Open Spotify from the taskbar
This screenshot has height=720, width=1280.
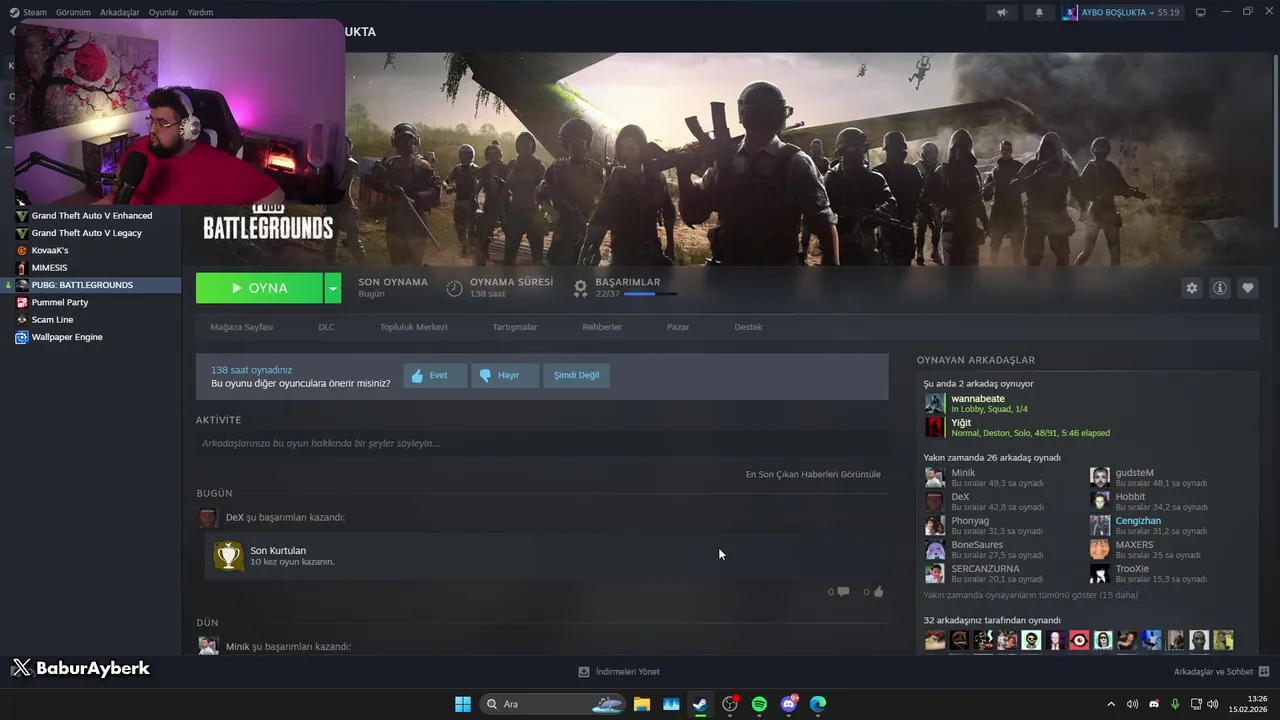[x=759, y=704]
